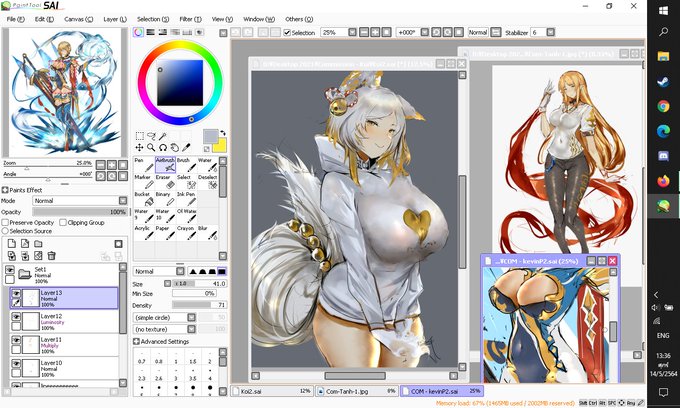Screen dimensions: 680x408
Task: Choose the magic wand tool
Action: pos(163,136)
